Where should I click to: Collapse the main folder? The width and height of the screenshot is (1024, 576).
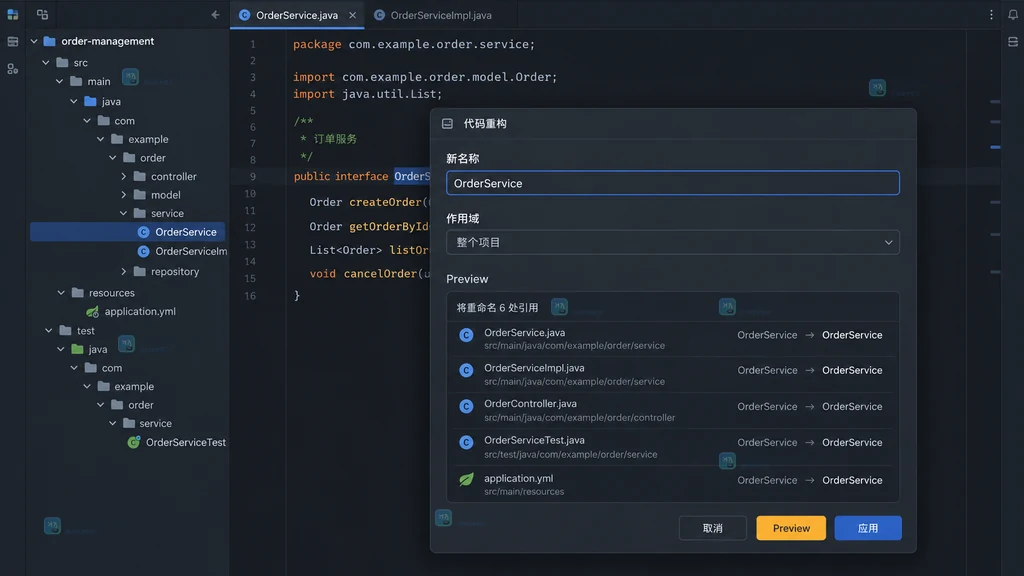tap(59, 82)
